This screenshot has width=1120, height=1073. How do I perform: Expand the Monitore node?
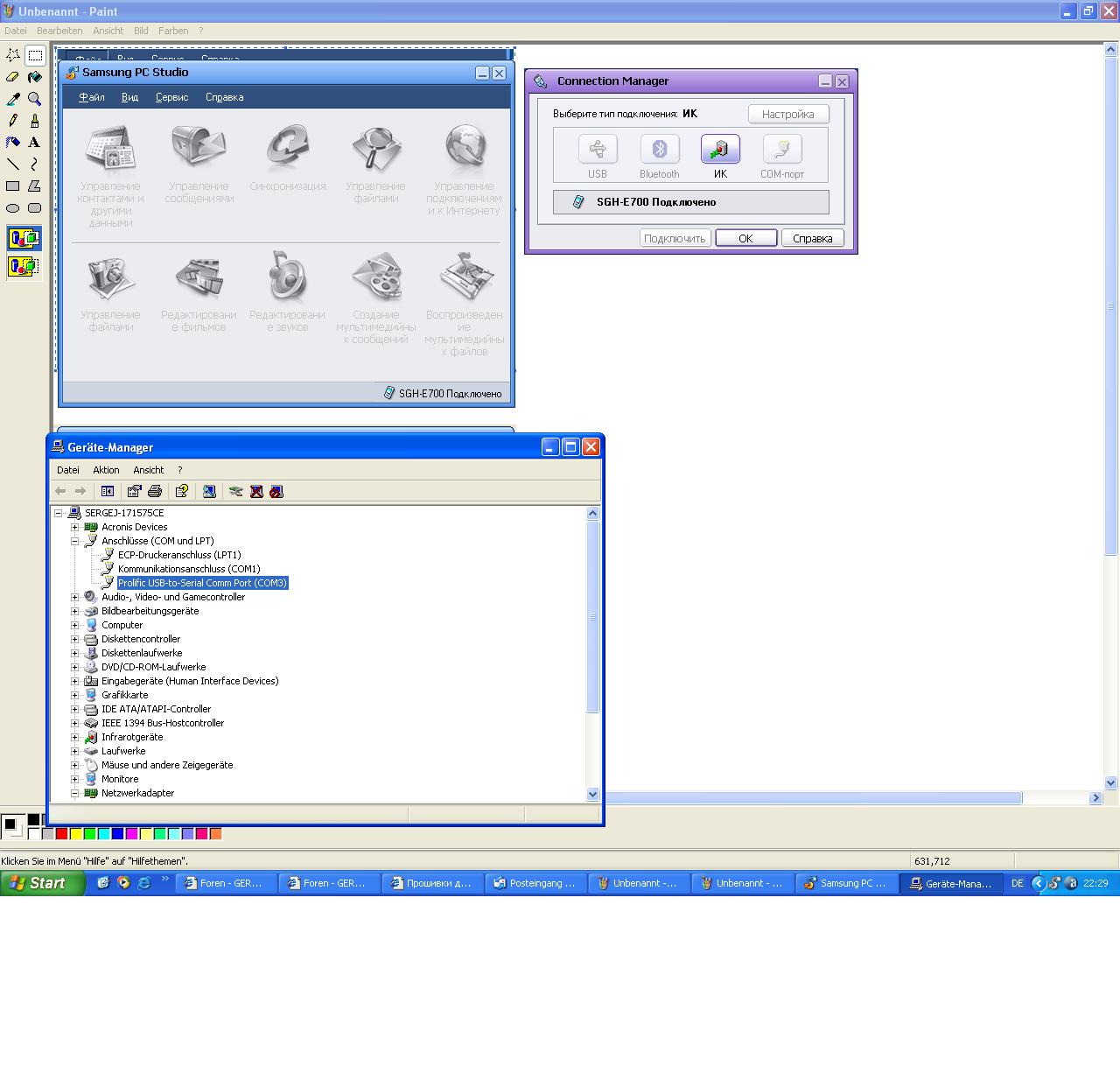pos(74,779)
